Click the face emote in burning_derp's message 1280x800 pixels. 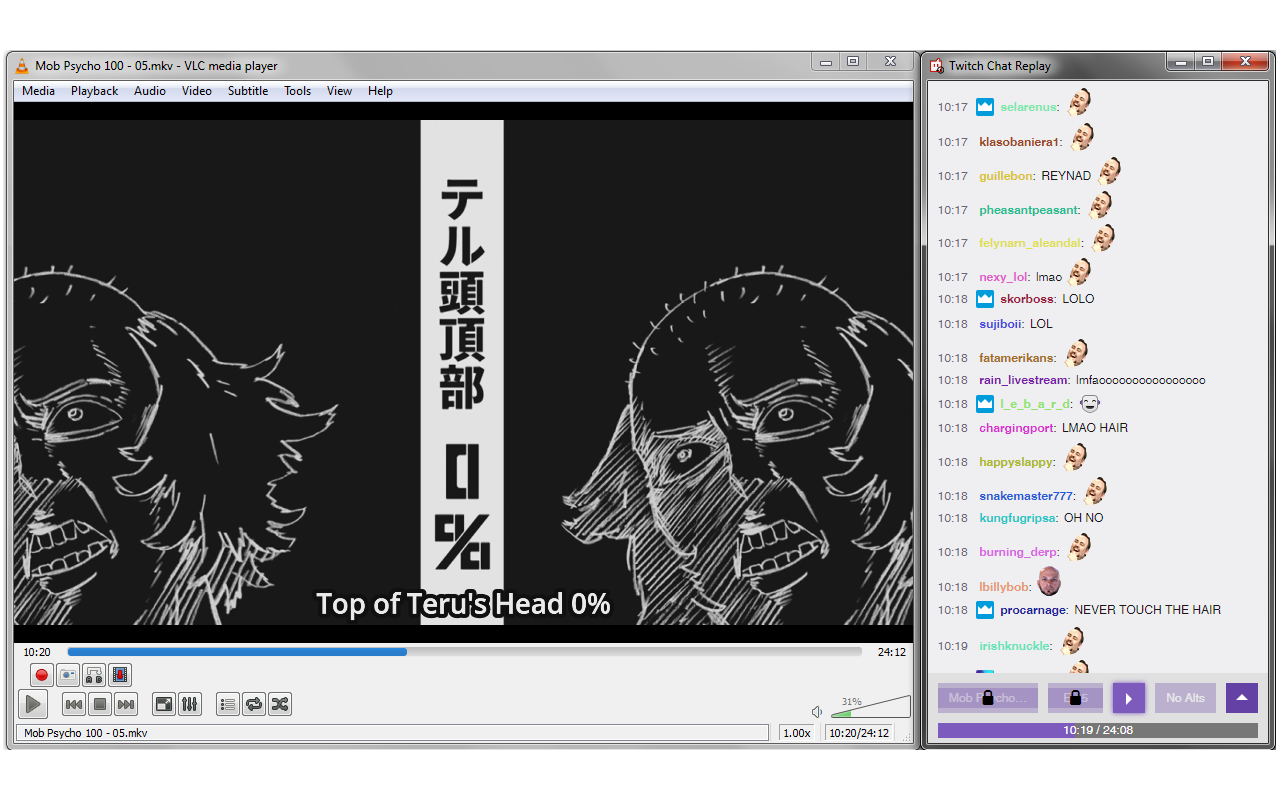click(1079, 547)
